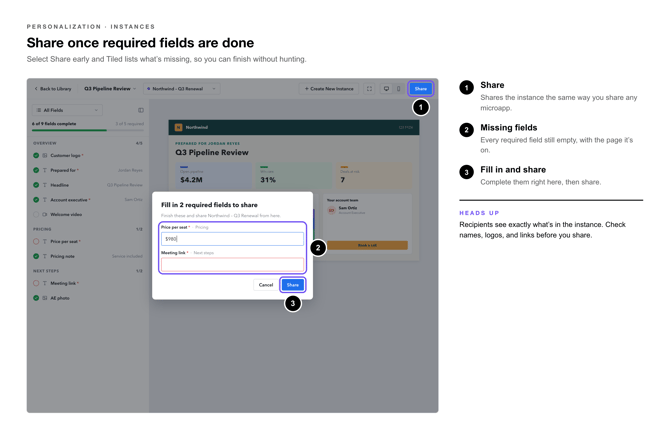Click the orange Northwind logo in preview header
670x430 pixels.
pos(179,127)
